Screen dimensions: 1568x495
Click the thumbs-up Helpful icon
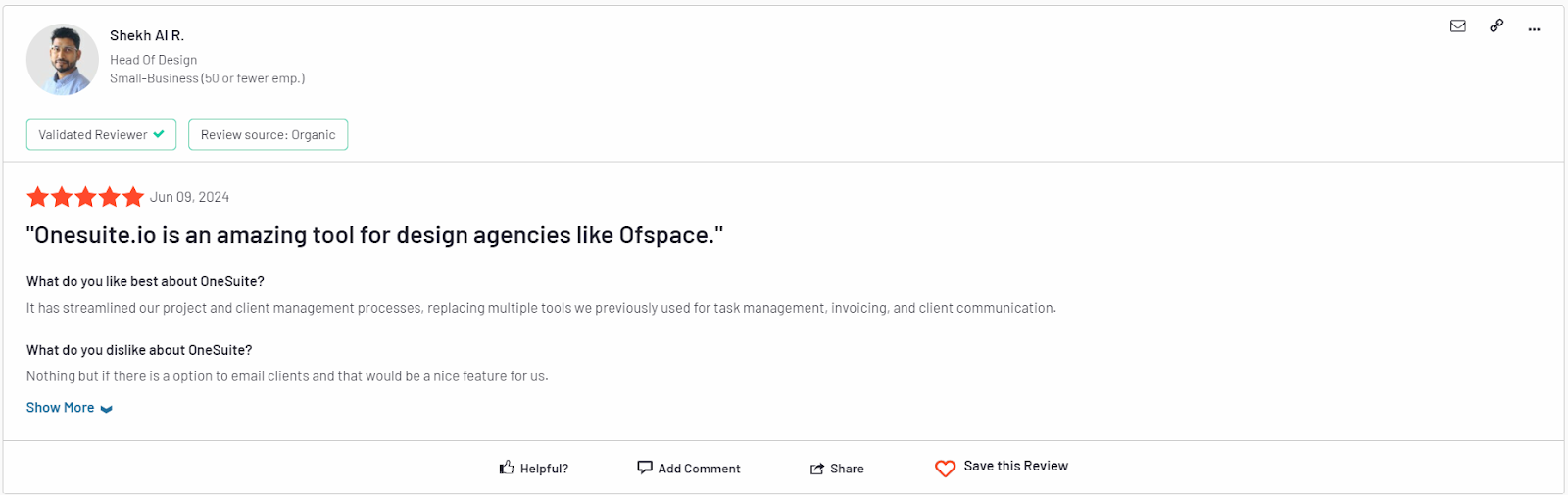point(507,468)
